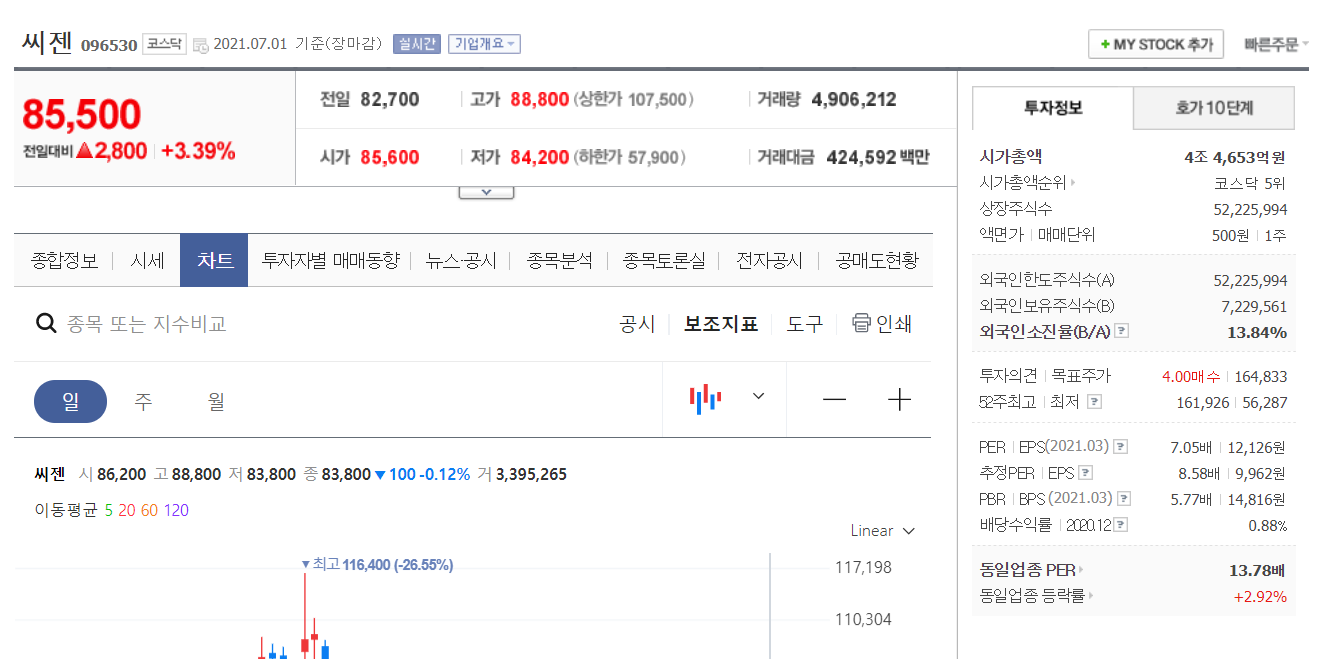
Task: Open the 종목토론실 tab
Action: [664, 261]
